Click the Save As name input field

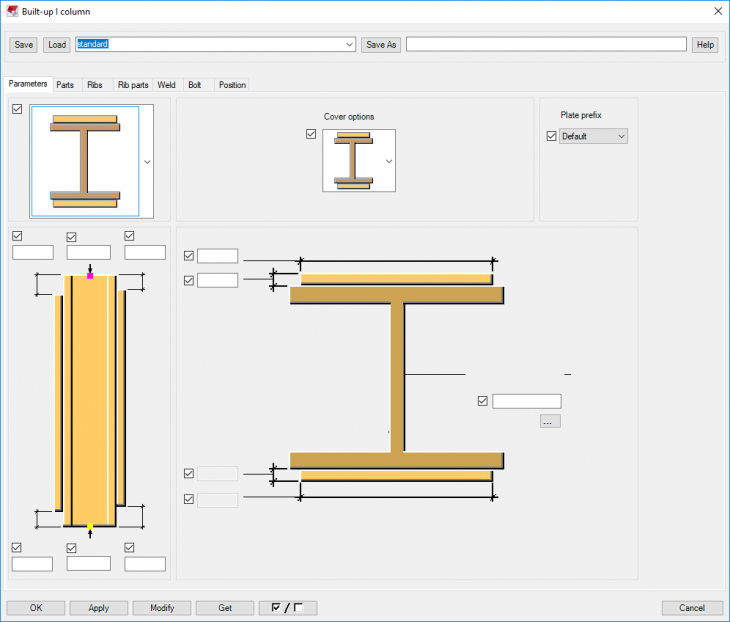click(546, 44)
